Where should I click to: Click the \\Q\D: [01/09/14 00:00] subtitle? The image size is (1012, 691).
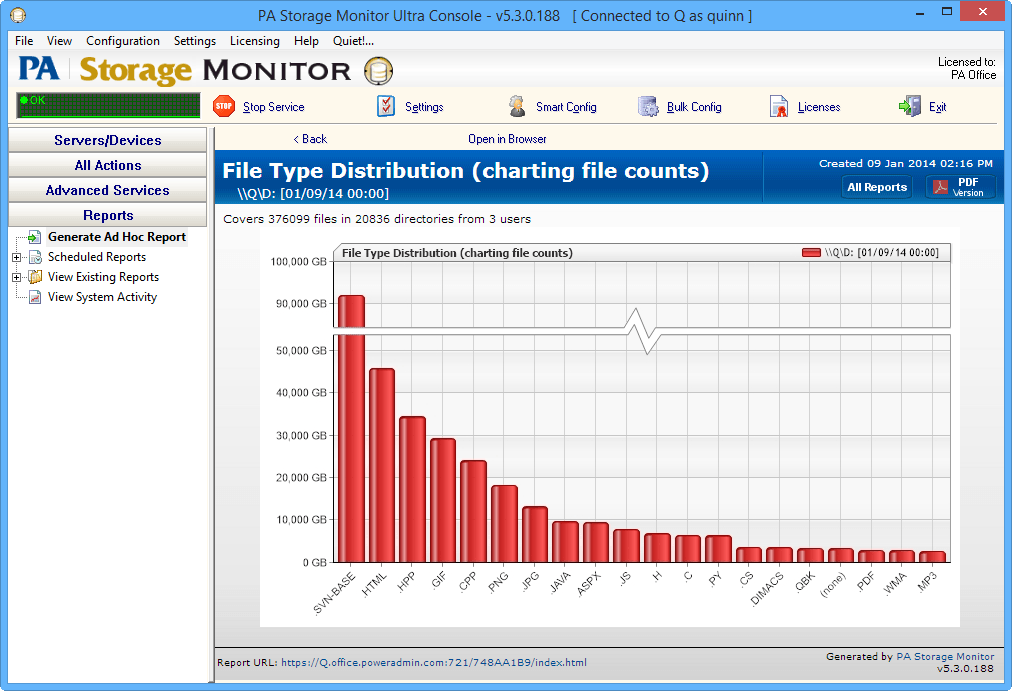[x=313, y=194]
